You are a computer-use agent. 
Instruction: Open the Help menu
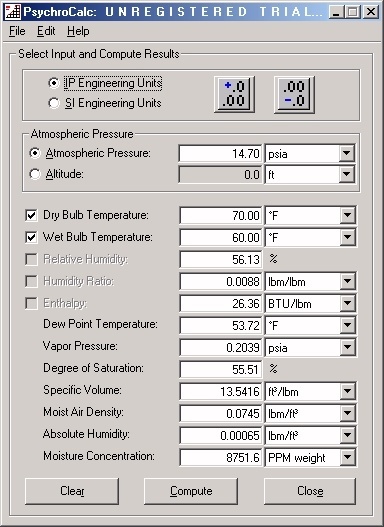click(78, 31)
